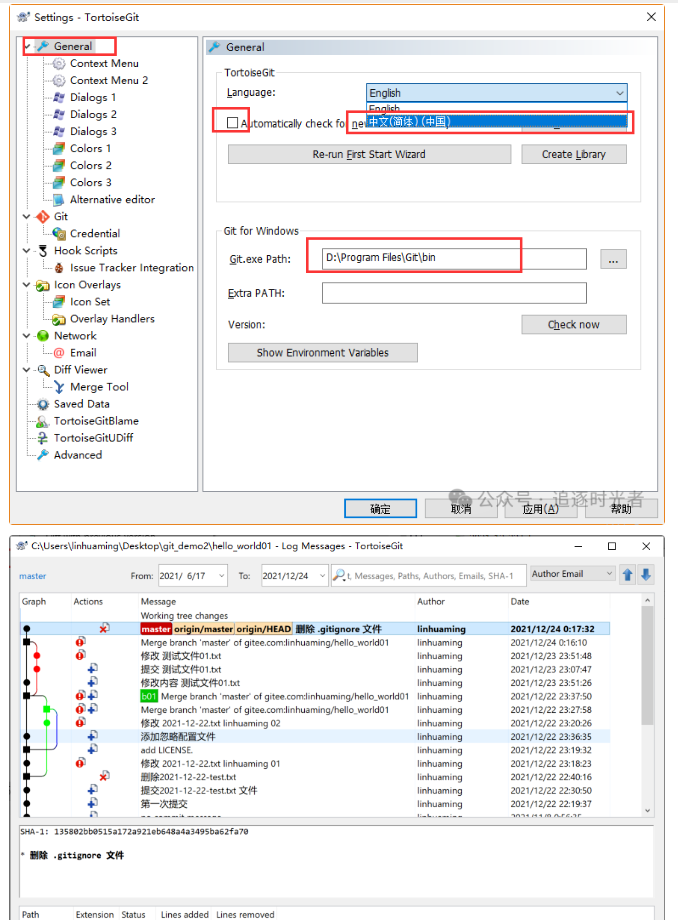
Task: Click the Date column header
Action: 520,601
